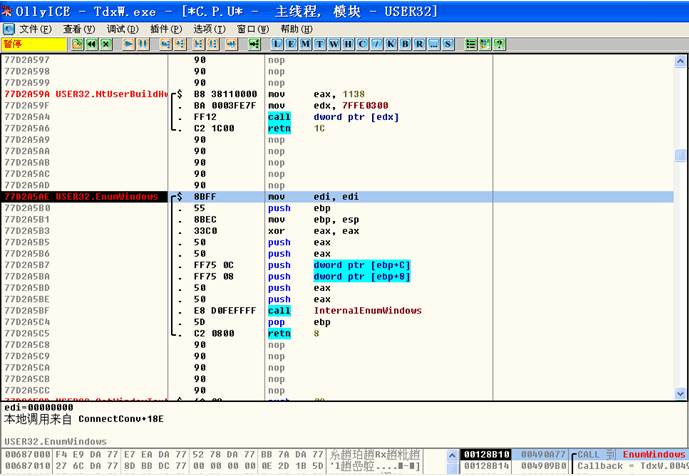689x476 pixels.
Task: Show the CPU window with C icon
Action: [x=363, y=44]
